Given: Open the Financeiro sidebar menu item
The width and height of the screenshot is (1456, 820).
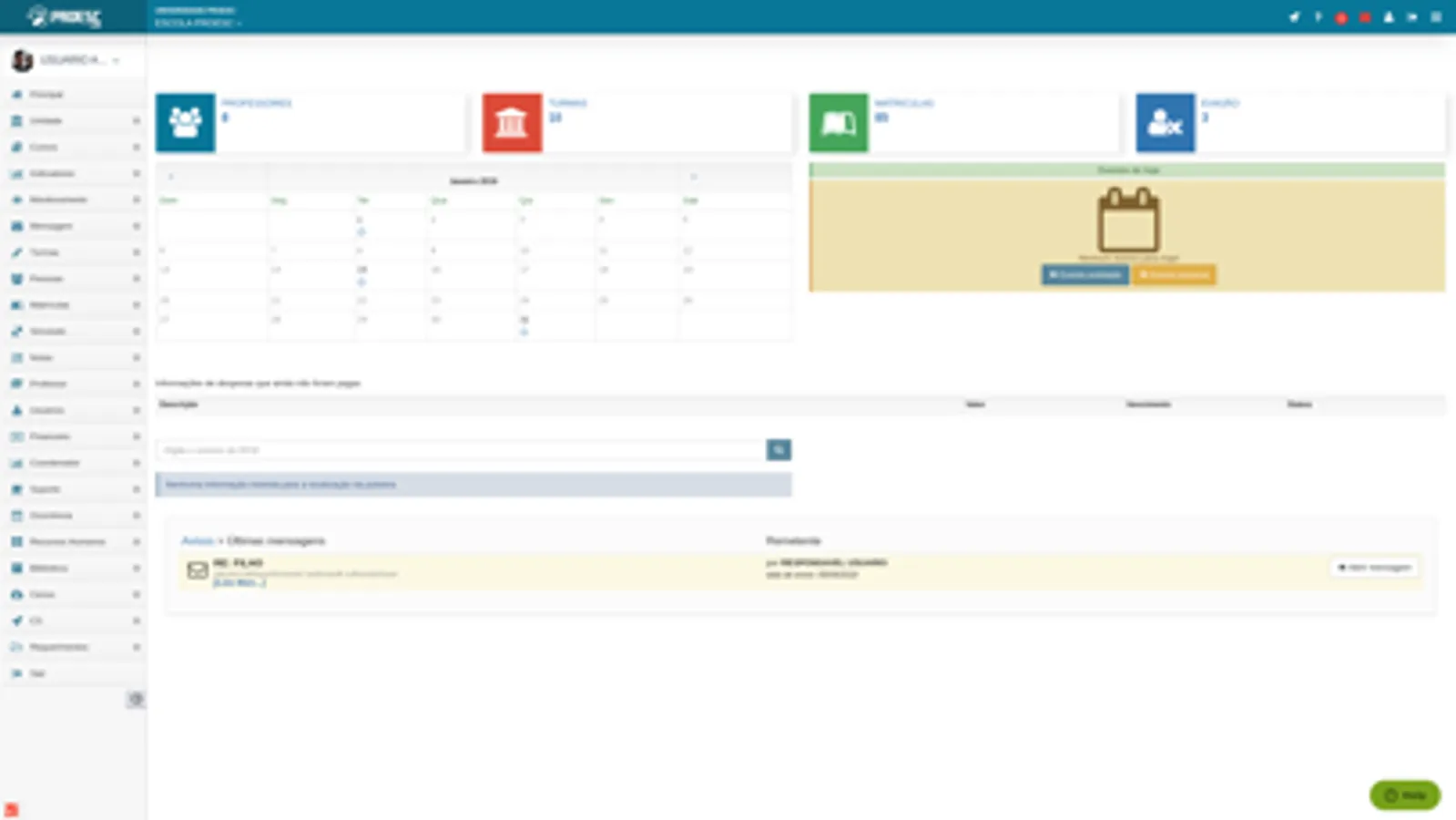Looking at the screenshot, I should (x=73, y=436).
